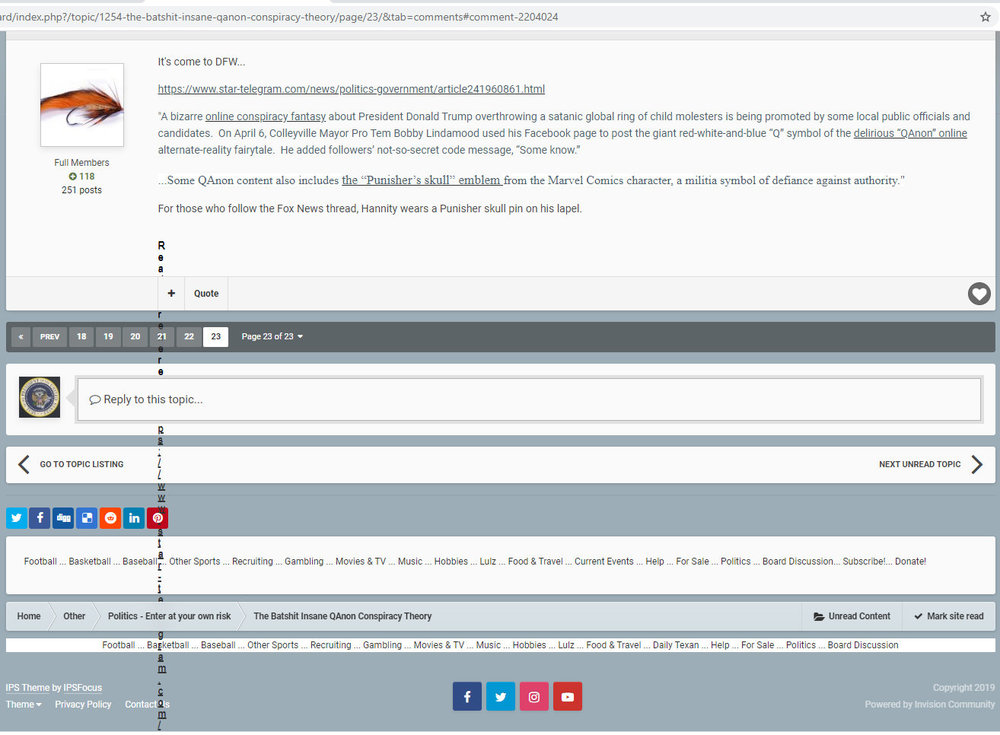Share topic via the Reddit icon
The image size is (1000, 735).
110,518
